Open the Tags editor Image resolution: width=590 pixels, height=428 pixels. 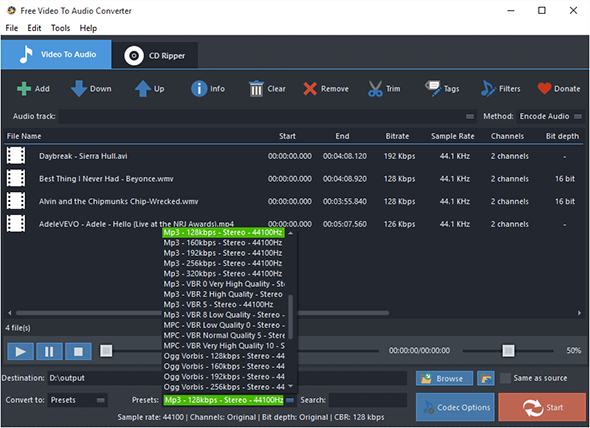point(433,89)
